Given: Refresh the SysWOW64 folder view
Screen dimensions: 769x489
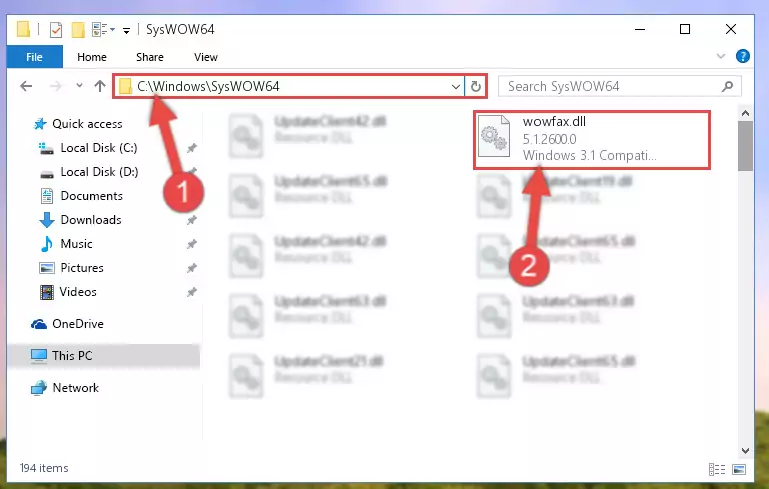Looking at the screenshot, I should 475,87.
